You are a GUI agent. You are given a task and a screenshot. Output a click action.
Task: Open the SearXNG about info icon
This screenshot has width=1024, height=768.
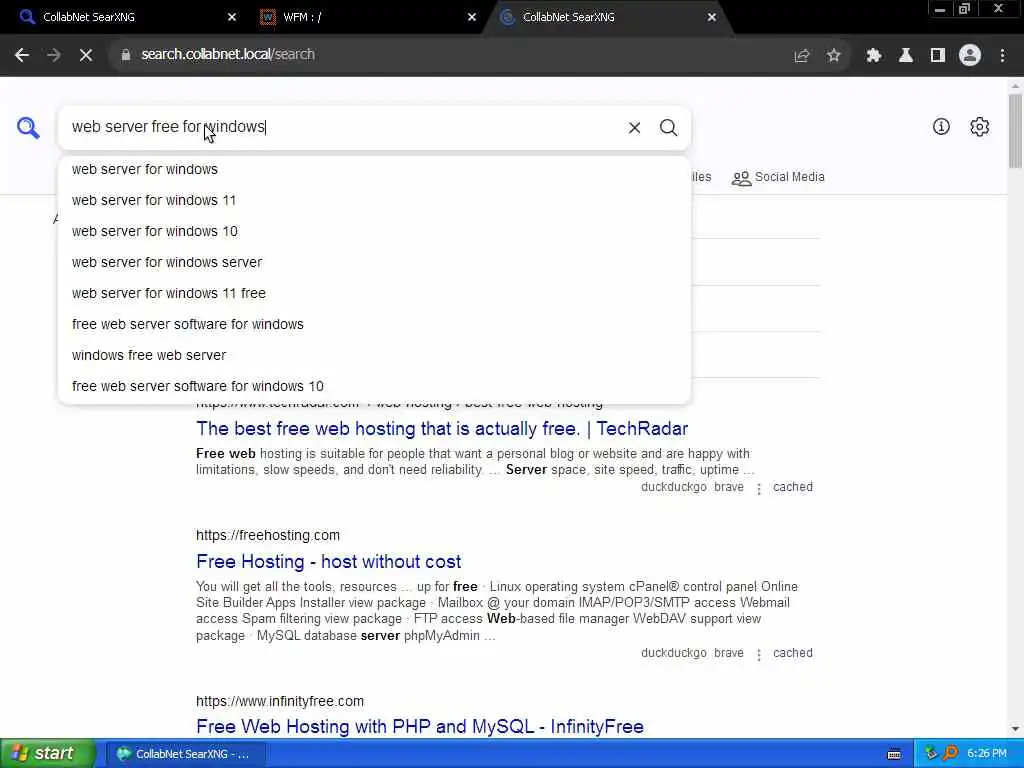[941, 127]
